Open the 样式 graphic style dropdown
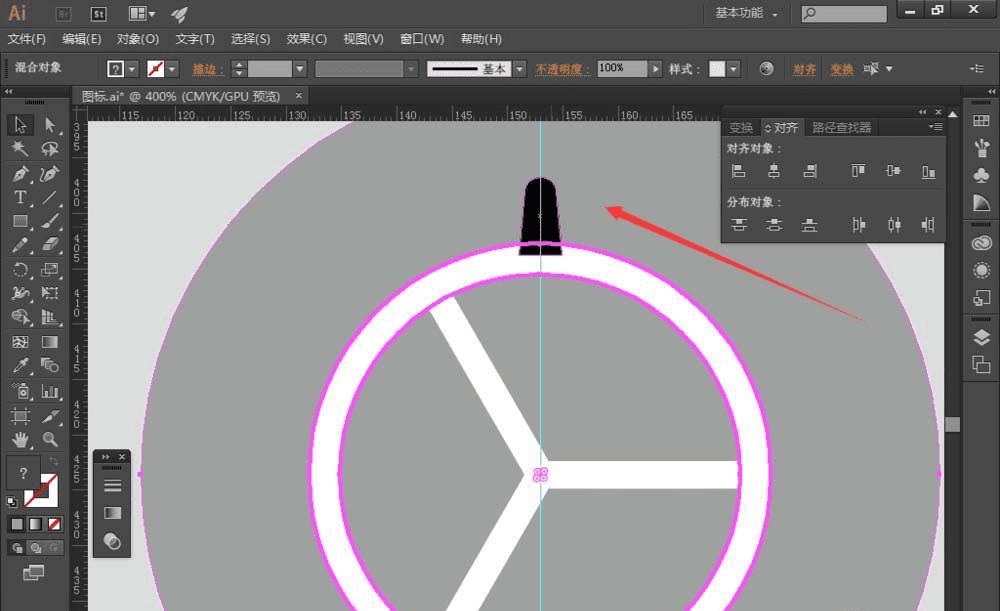The width and height of the screenshot is (1000, 611). pos(733,69)
